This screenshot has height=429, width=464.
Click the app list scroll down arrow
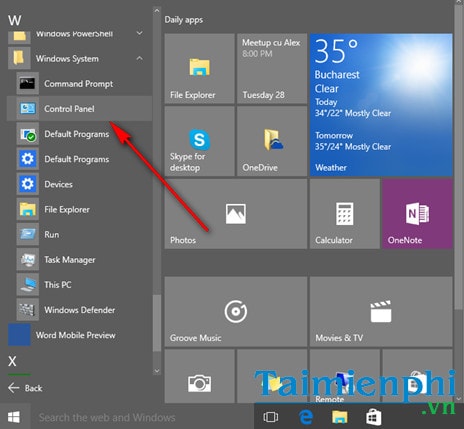pyautogui.click(x=157, y=371)
